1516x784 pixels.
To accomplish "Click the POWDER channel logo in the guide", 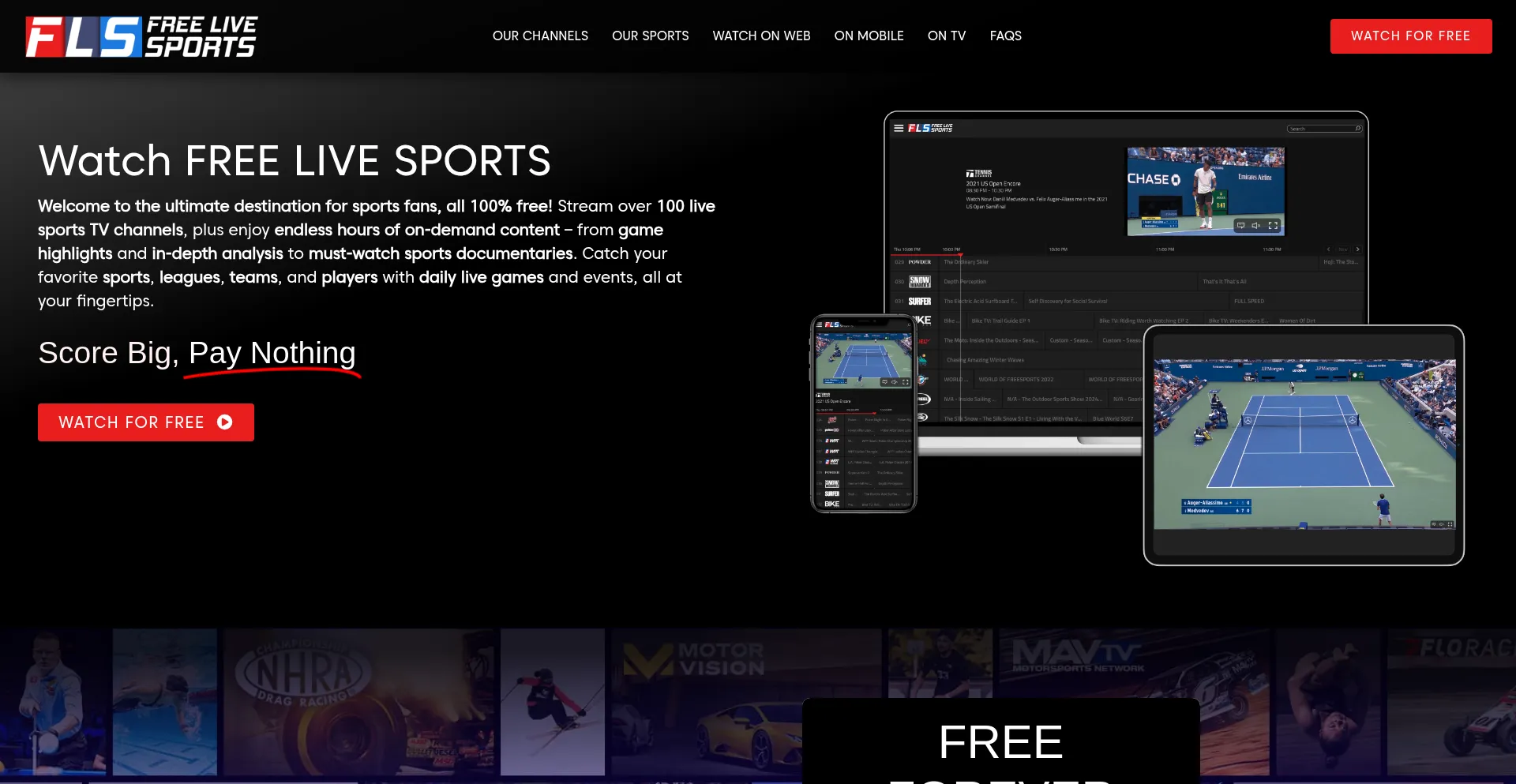I will pos(920,261).
